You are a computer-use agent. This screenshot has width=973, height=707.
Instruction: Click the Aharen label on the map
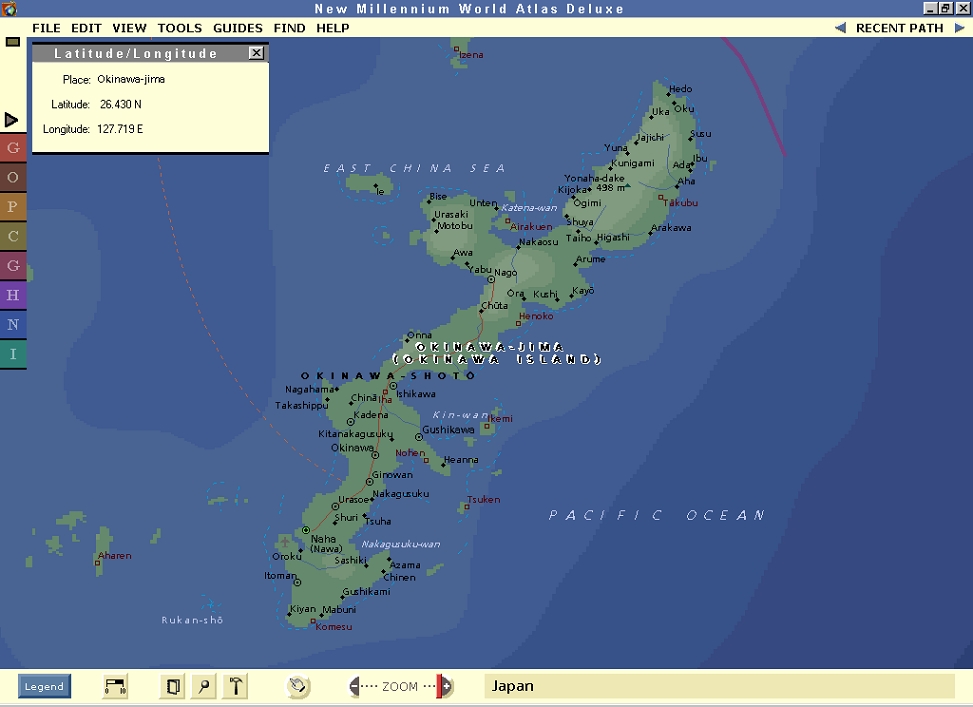(115, 556)
